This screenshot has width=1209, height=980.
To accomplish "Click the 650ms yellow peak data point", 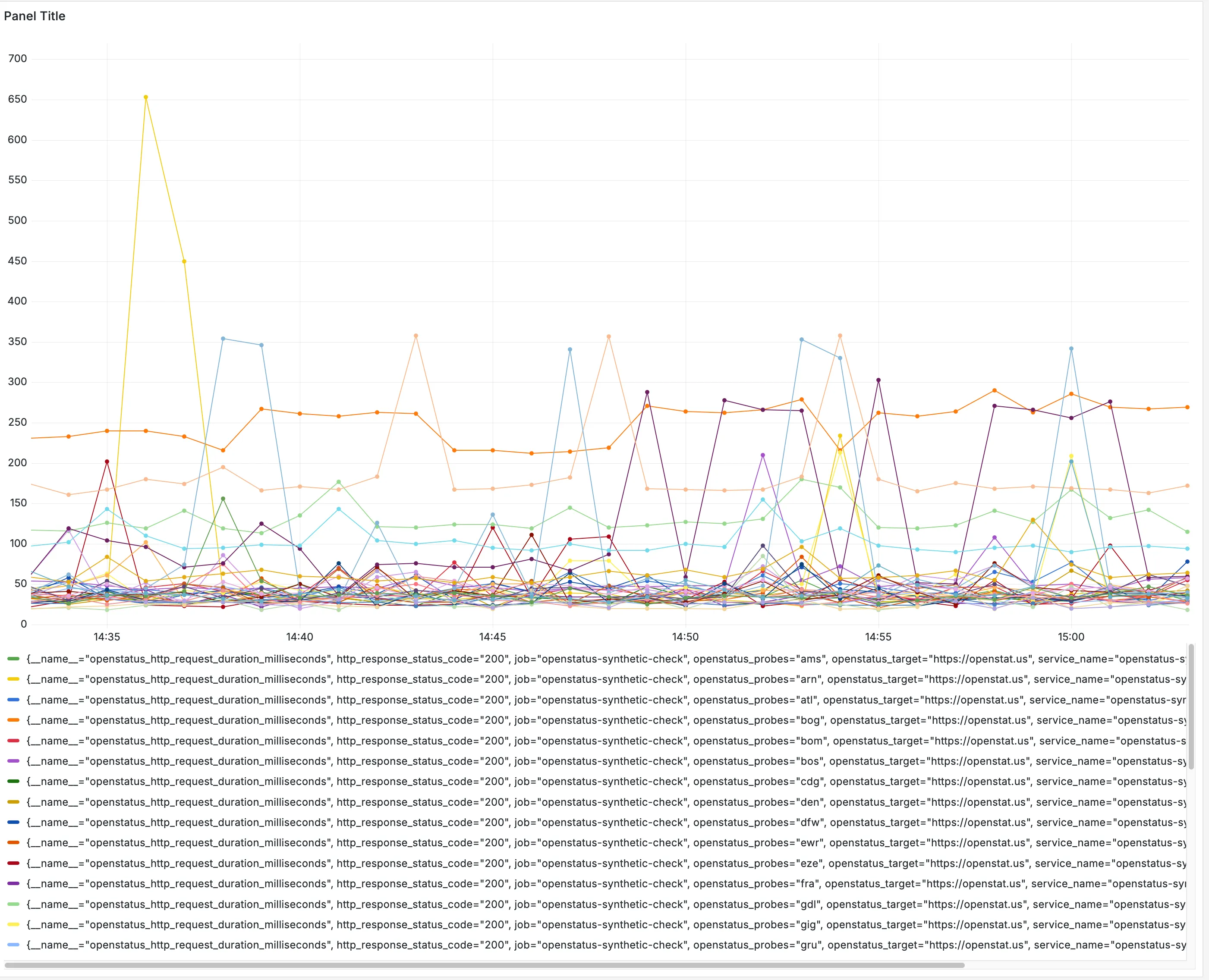I will pos(147,97).
